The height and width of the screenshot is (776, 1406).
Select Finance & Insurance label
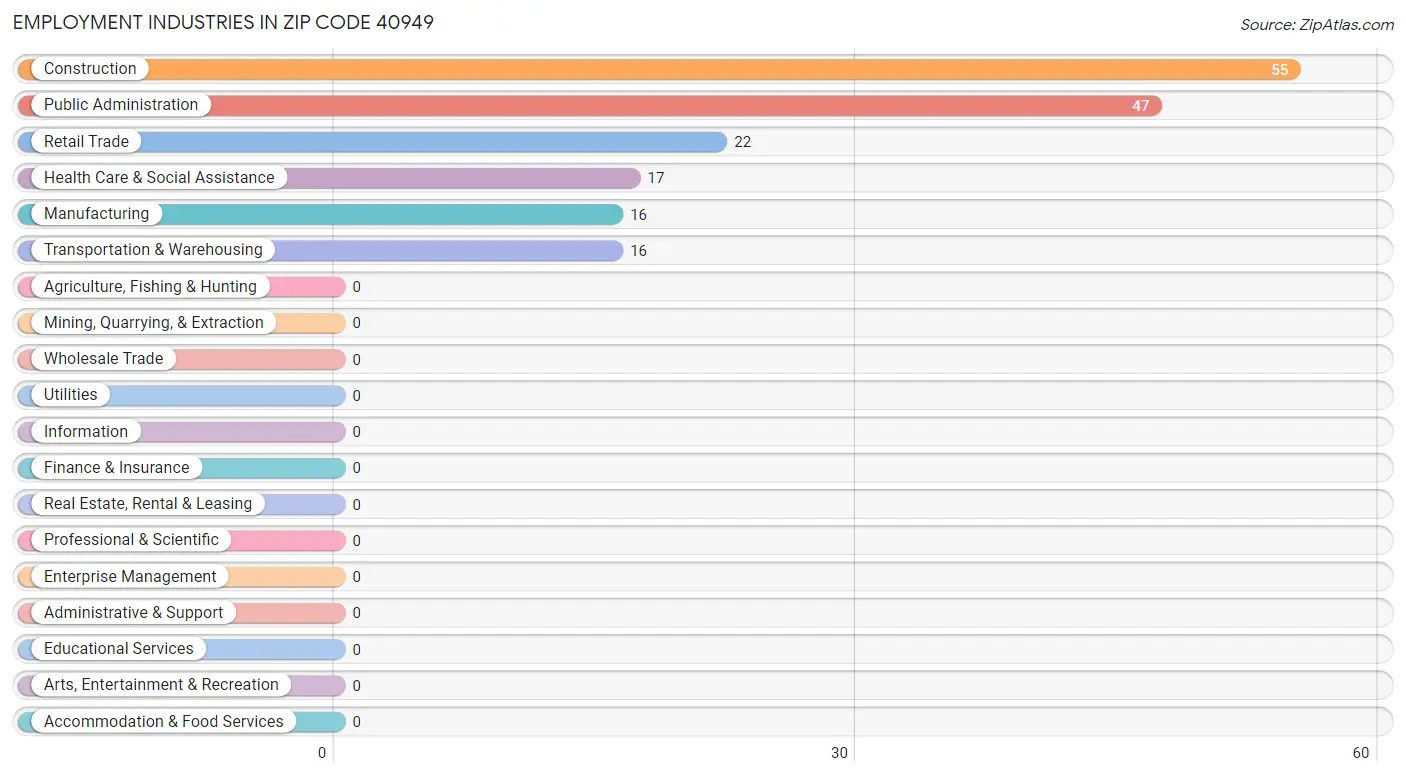click(116, 468)
